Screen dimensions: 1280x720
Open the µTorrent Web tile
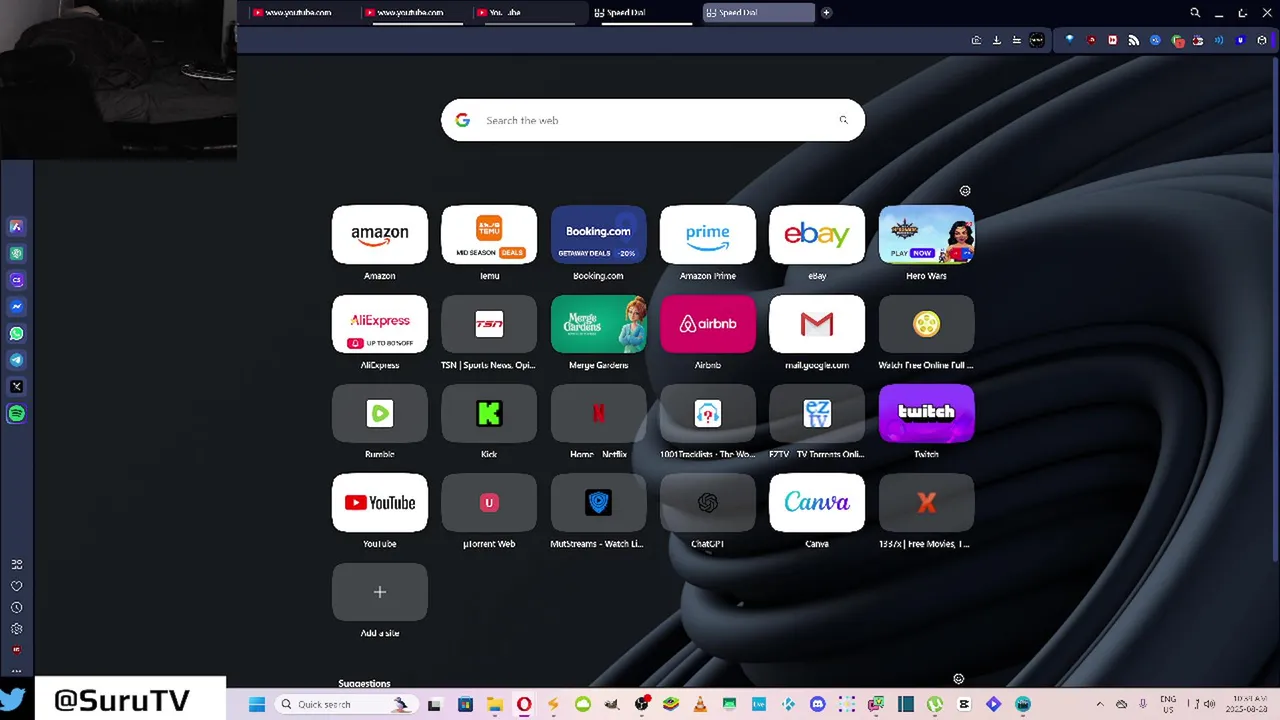[489, 503]
